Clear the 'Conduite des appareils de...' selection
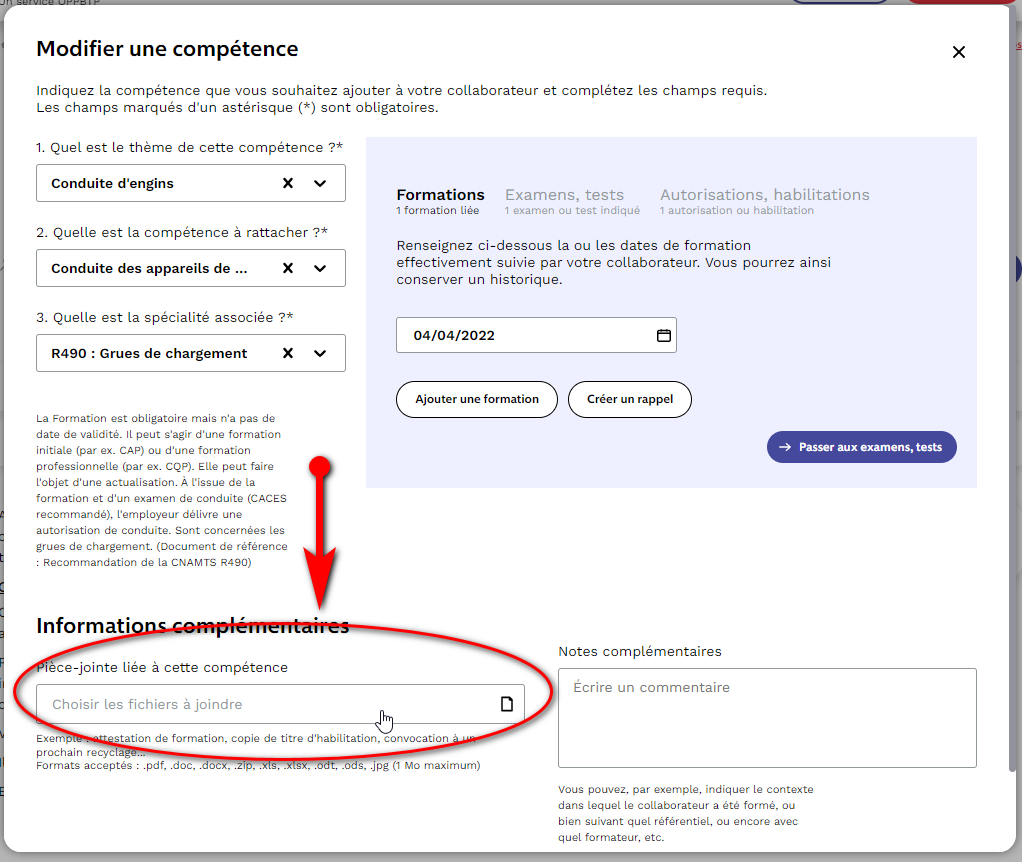This screenshot has height=862, width=1022. [x=288, y=268]
